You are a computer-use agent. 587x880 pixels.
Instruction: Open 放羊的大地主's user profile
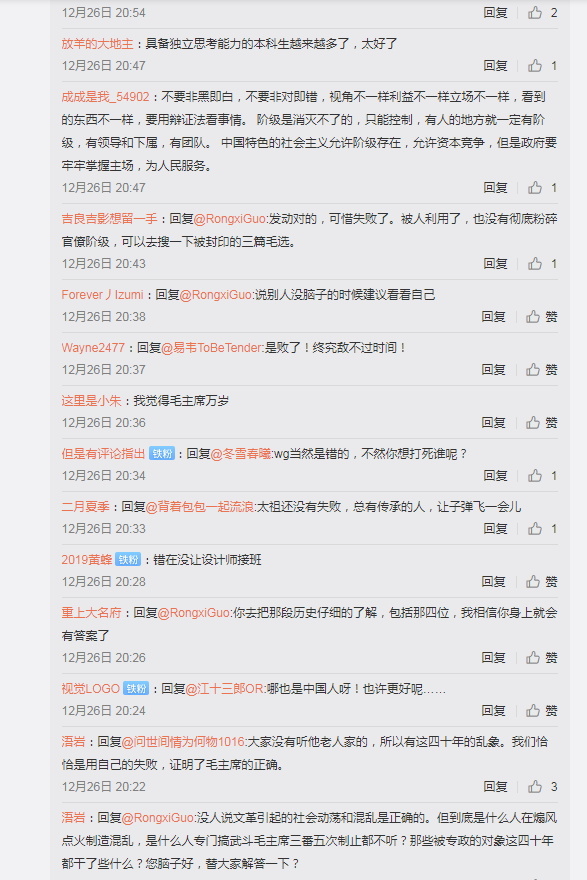click(98, 44)
